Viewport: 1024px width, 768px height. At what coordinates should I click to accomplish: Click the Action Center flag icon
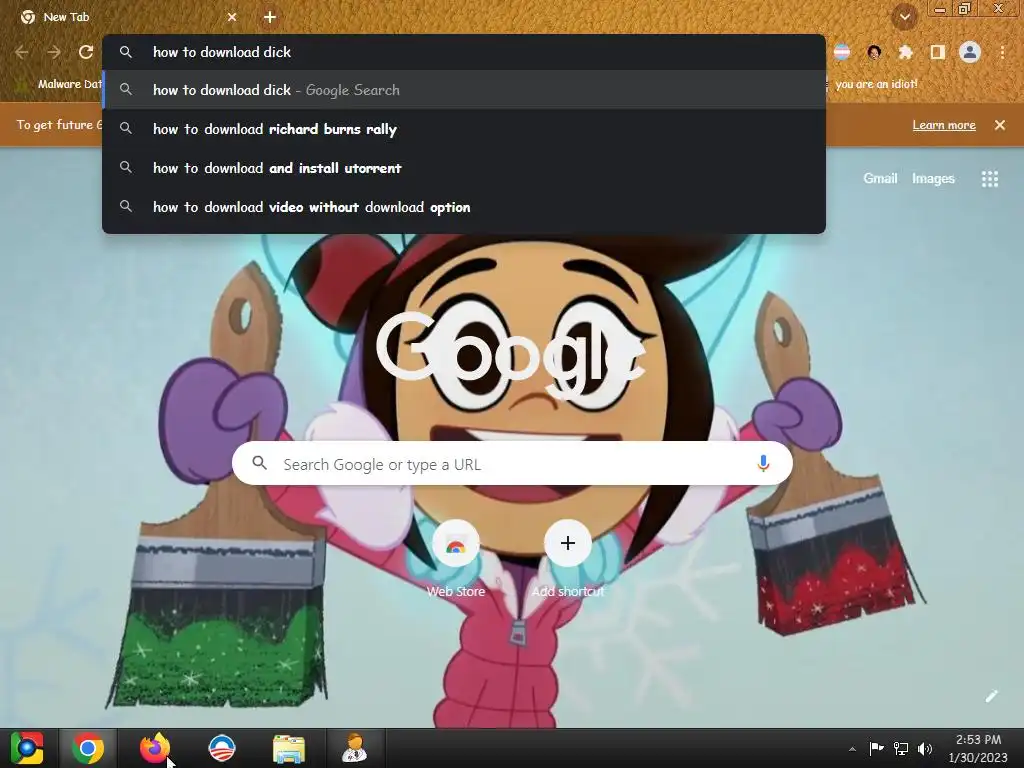(876, 748)
